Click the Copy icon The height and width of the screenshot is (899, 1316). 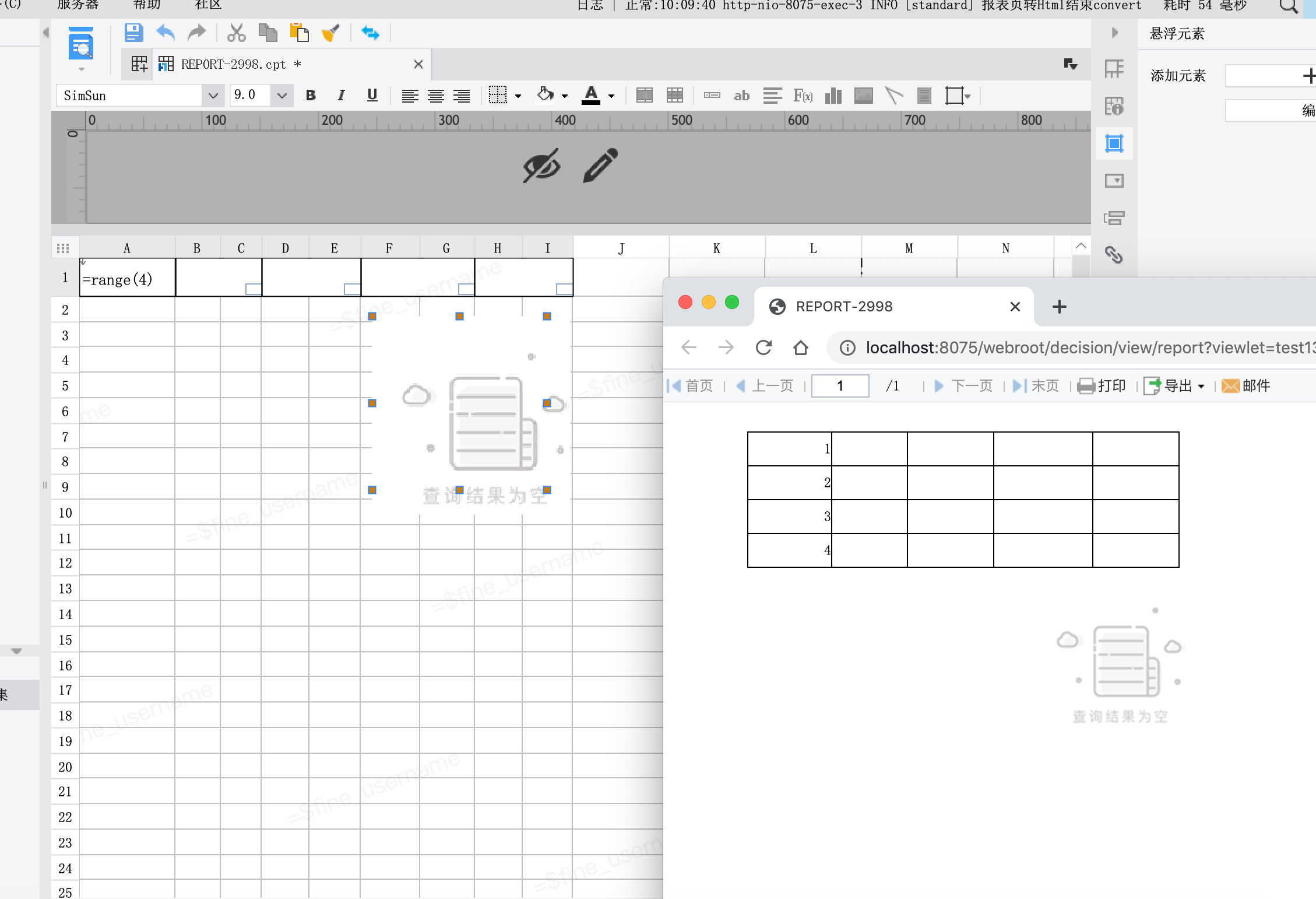click(268, 33)
